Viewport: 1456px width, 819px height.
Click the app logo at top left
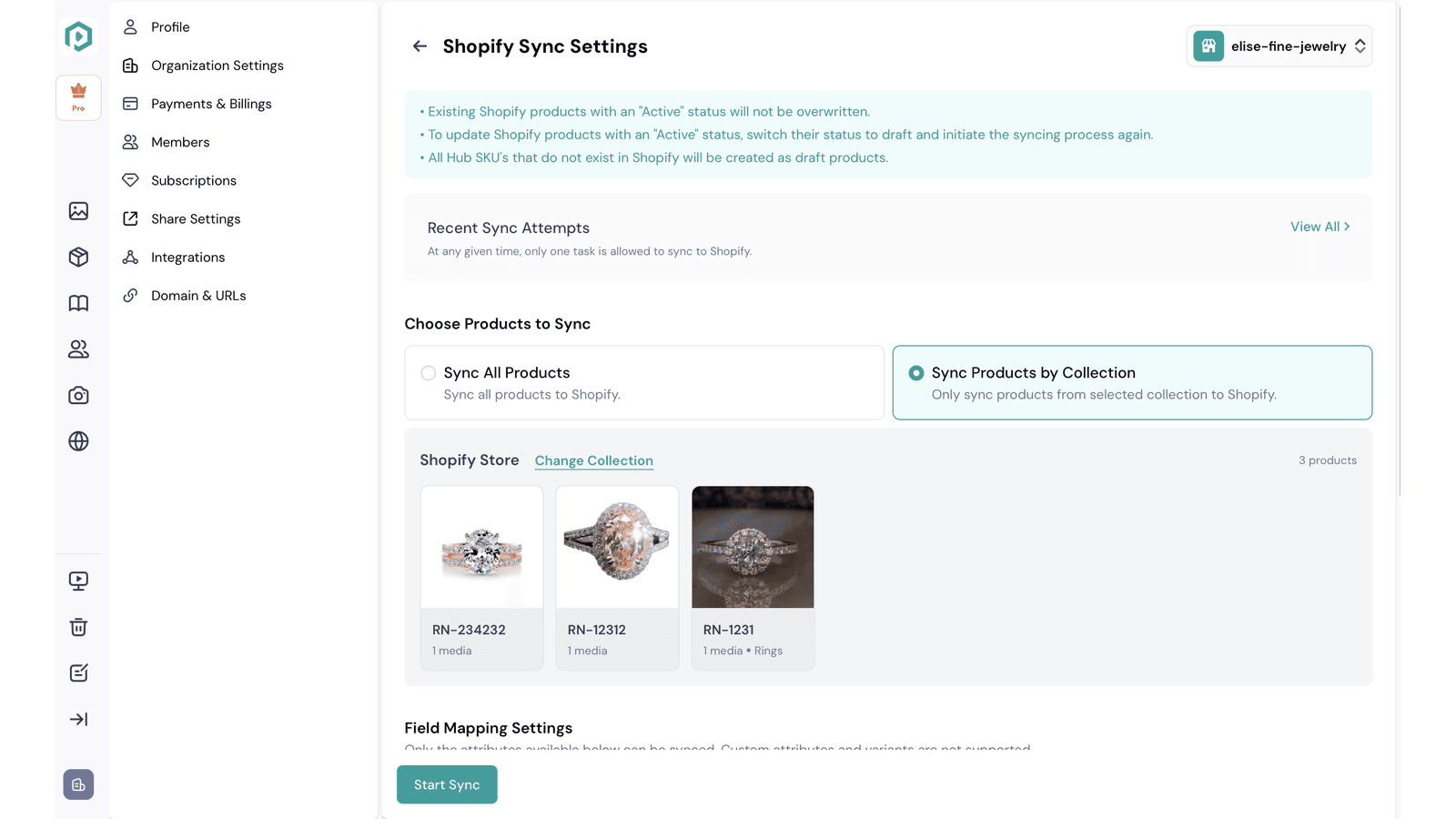coord(78,36)
